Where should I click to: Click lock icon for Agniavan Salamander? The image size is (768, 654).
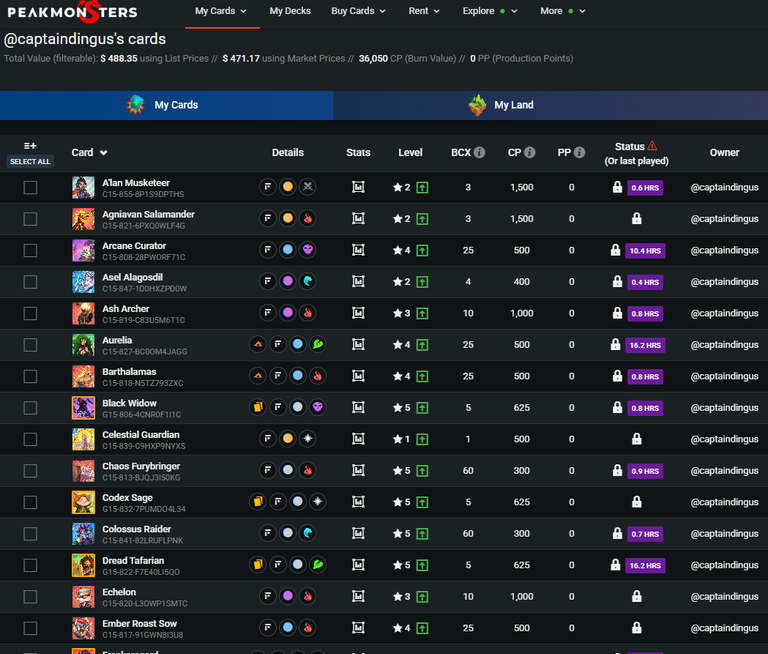pyautogui.click(x=636, y=218)
